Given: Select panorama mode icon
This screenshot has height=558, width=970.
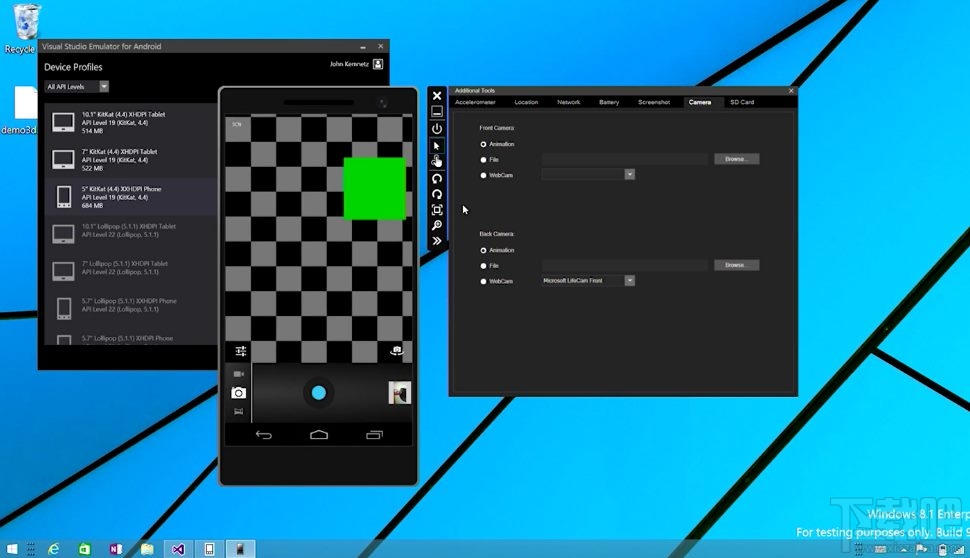Looking at the screenshot, I should click(238, 411).
